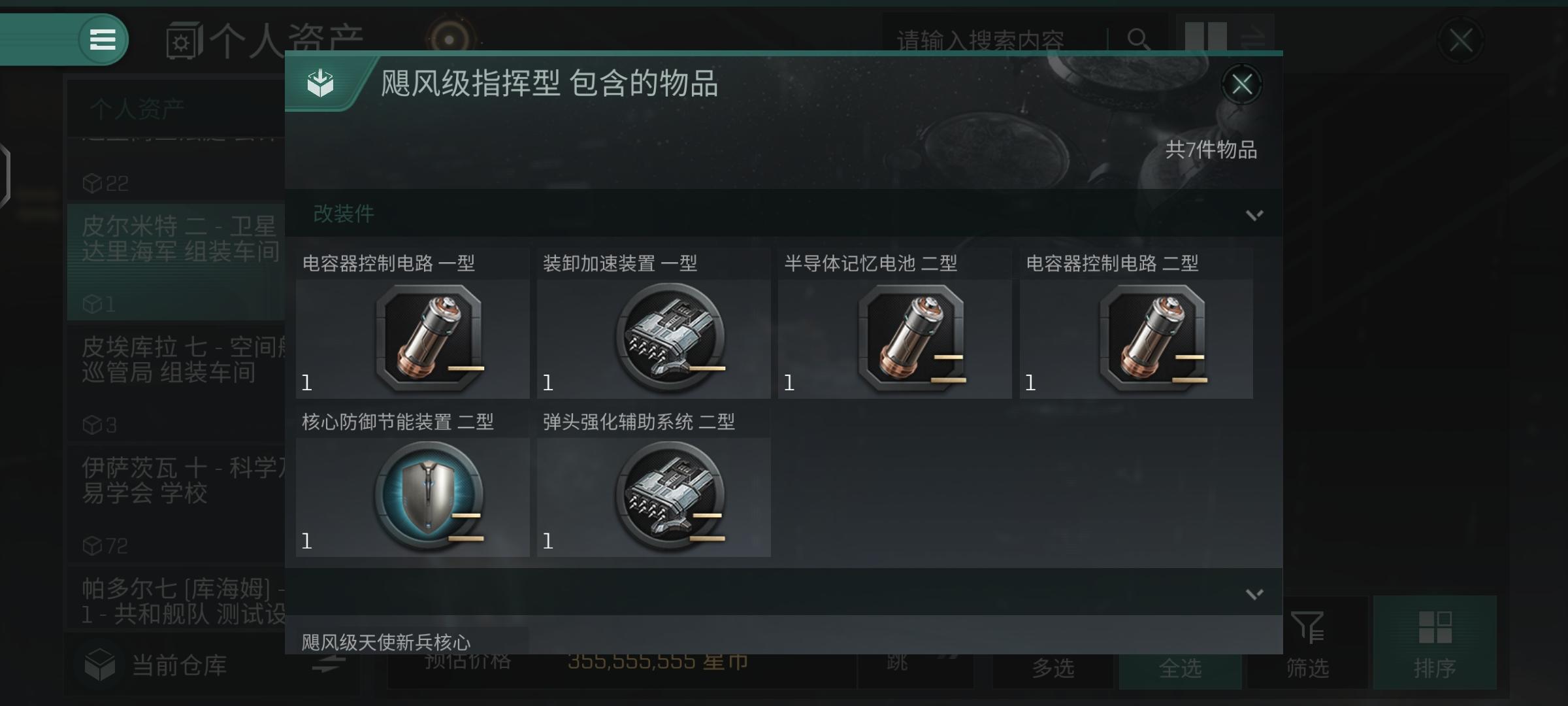
Task: Select 装卸加速装置 一型 item icon
Action: click(670, 338)
